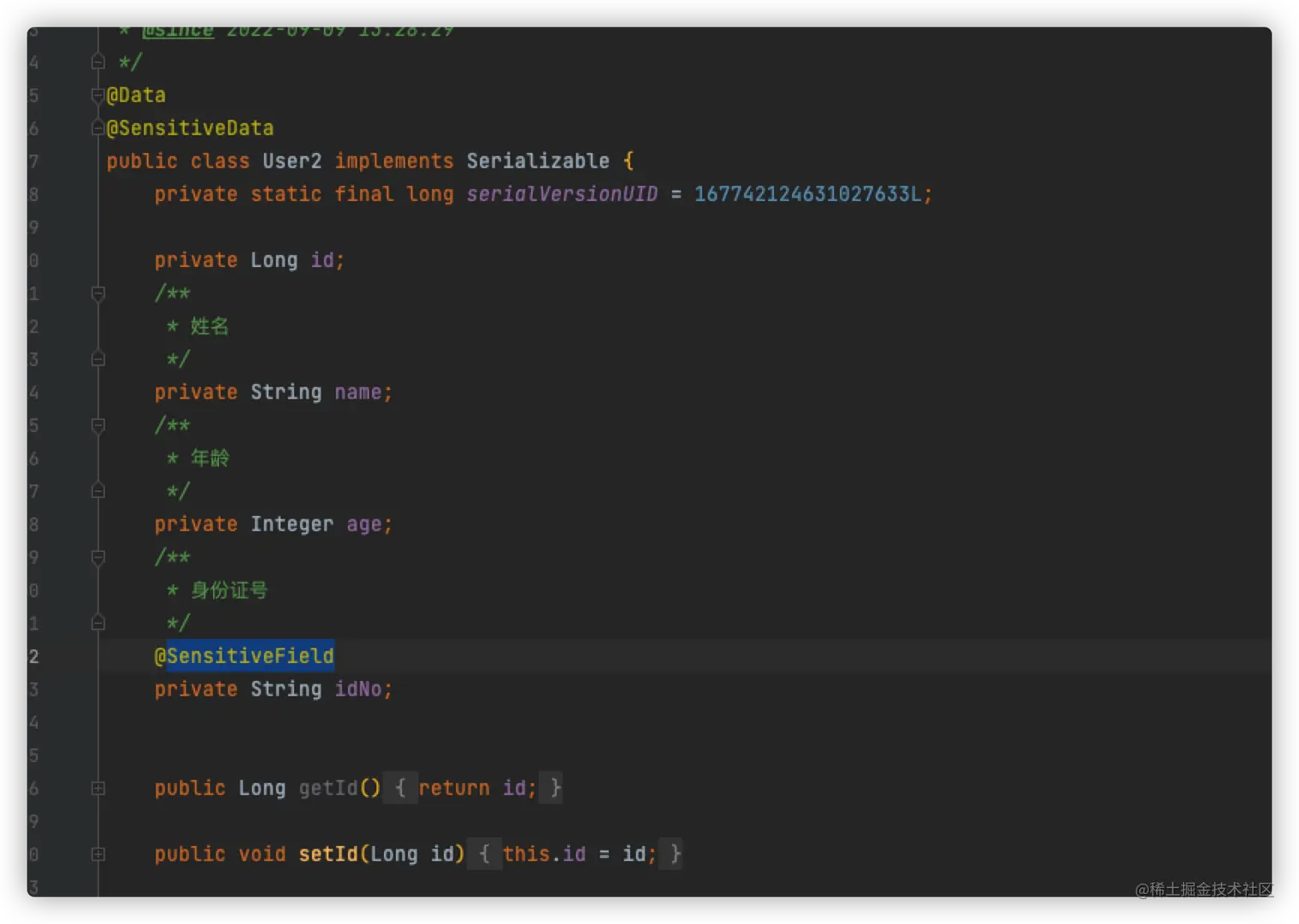This screenshot has width=1299, height=924.
Task: Click the 'class' keyword
Action: (220, 161)
